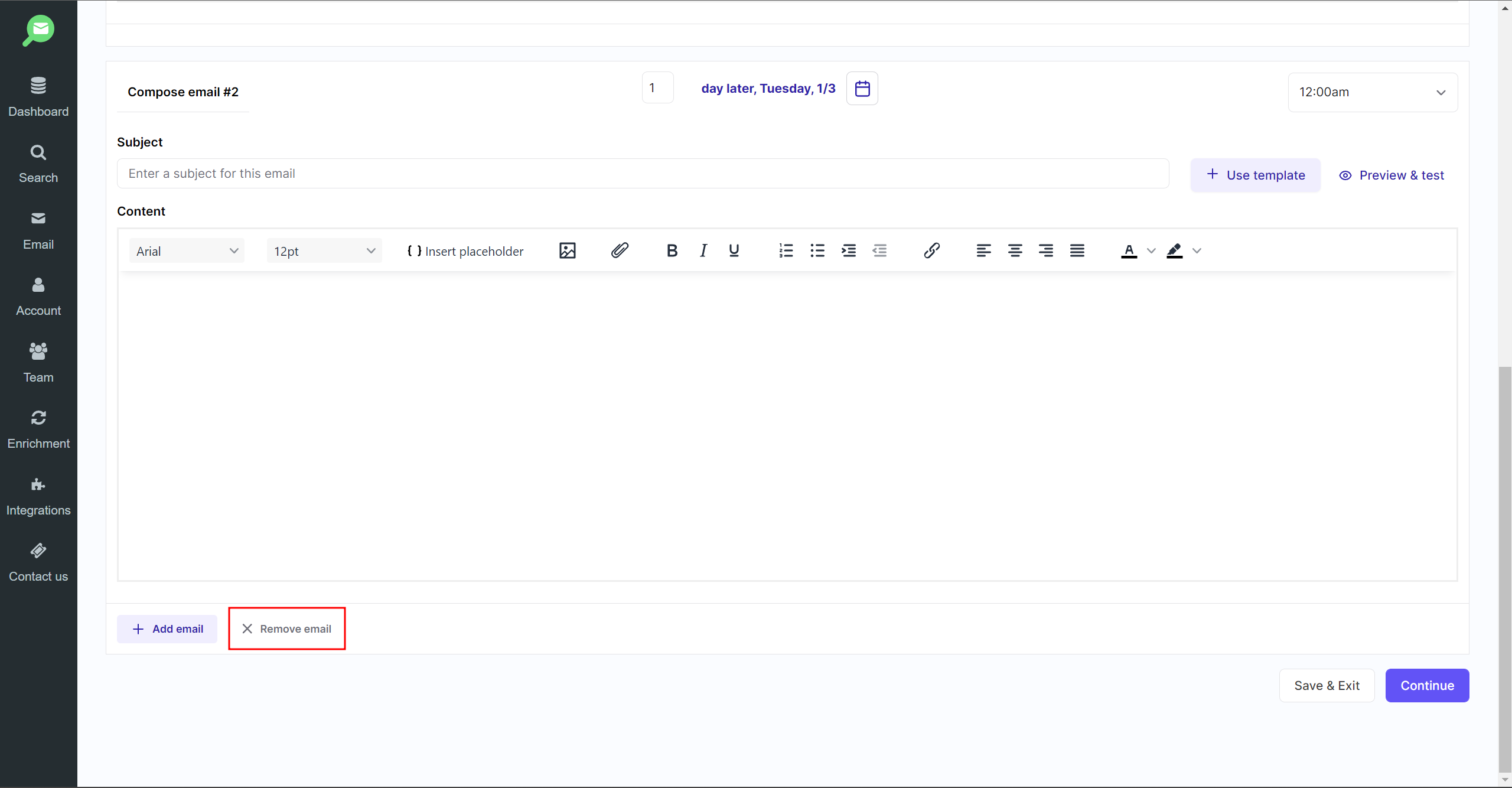
Task: Open the calendar date picker
Action: pyautogui.click(x=862, y=89)
